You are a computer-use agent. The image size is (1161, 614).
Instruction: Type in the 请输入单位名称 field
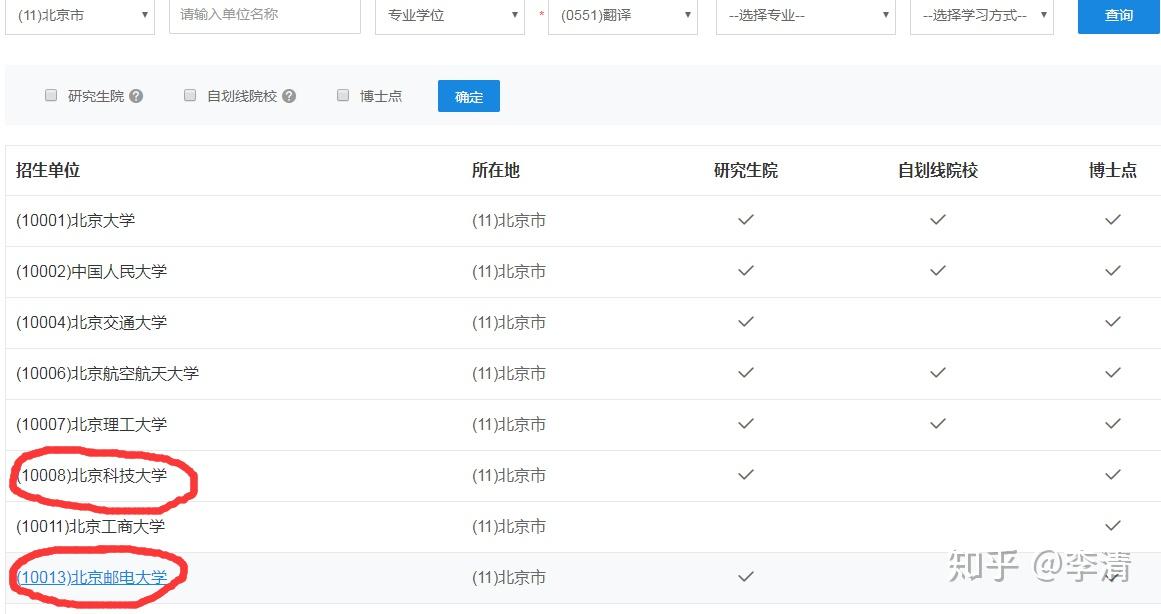click(264, 15)
